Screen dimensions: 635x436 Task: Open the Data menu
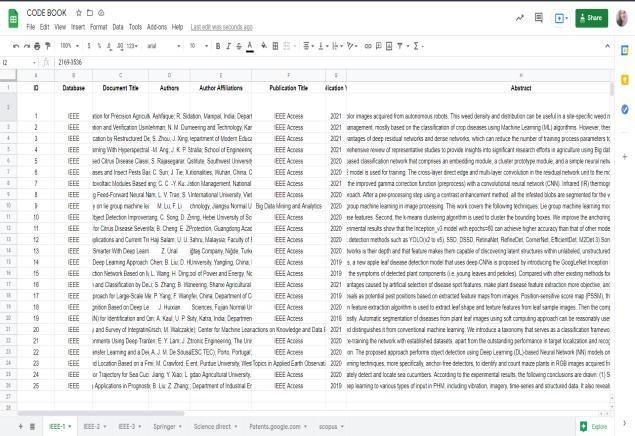(x=118, y=27)
